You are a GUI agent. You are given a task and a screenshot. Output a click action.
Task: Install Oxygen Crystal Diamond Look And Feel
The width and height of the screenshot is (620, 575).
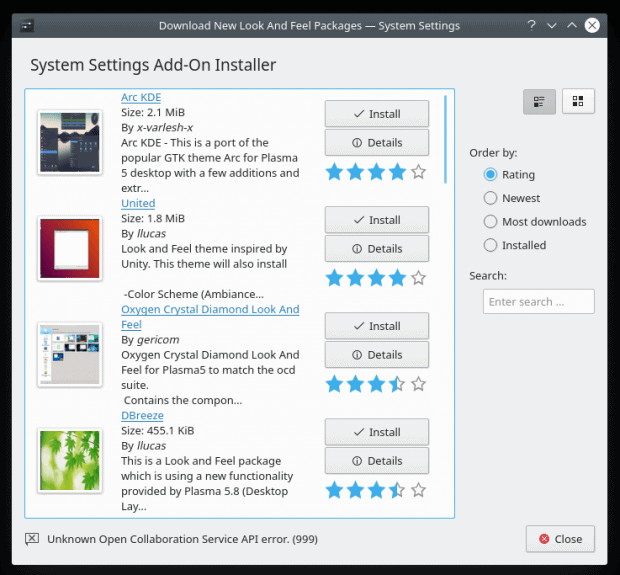(377, 326)
